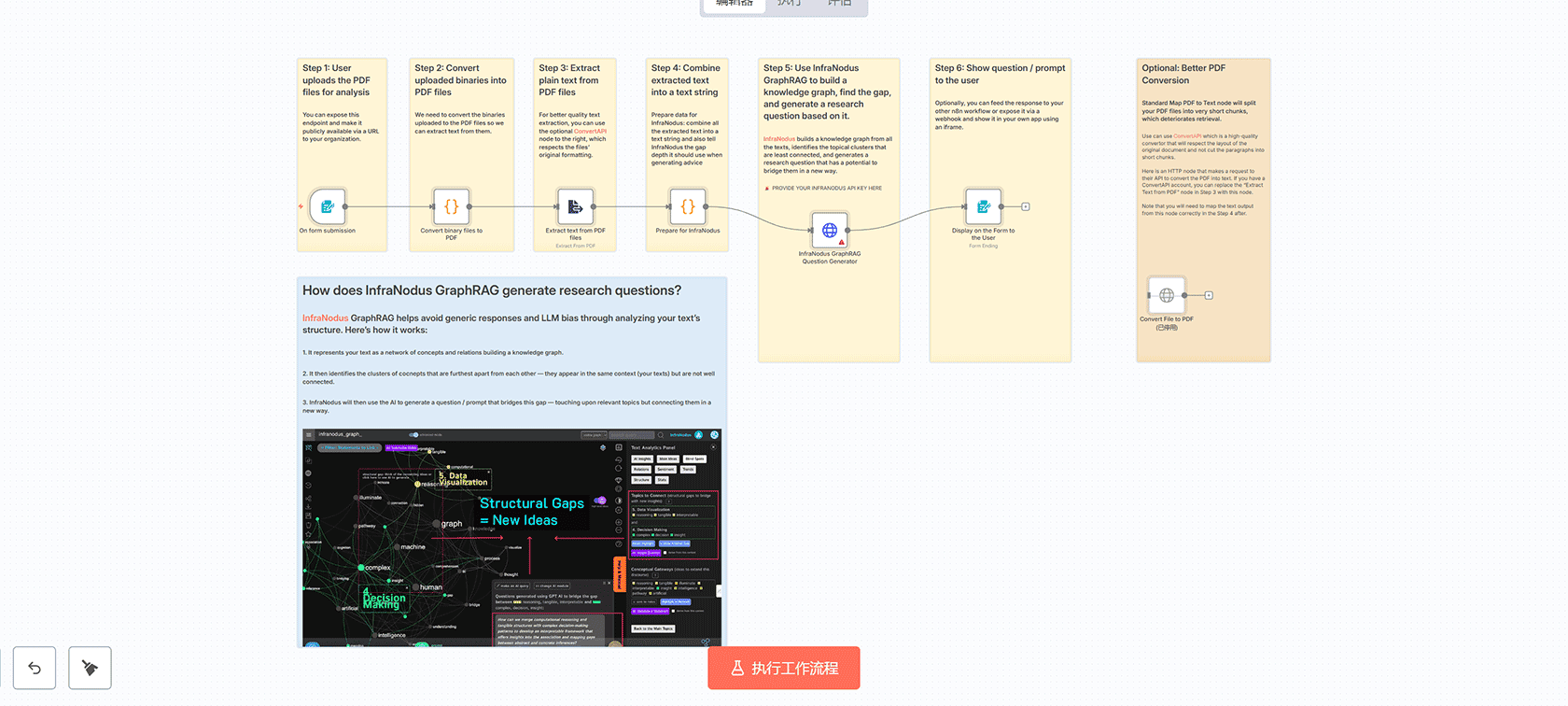Open InfraNodus GraphRAG Question Generator node

[x=829, y=230]
